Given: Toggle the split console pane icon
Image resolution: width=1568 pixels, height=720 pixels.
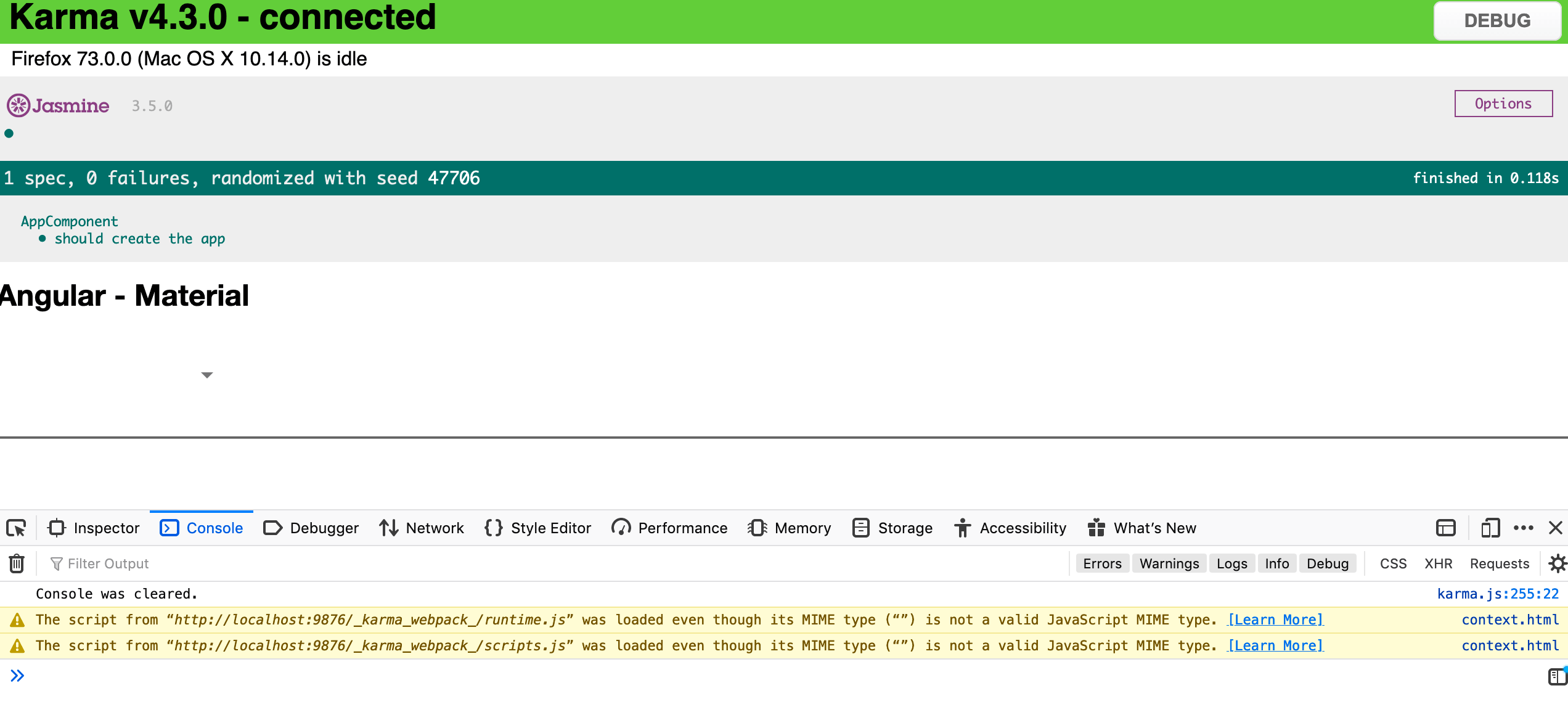Looking at the screenshot, I should click(x=1445, y=528).
